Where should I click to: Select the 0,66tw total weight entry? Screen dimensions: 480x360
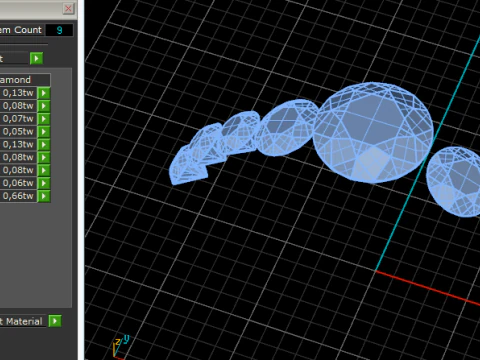click(18, 196)
